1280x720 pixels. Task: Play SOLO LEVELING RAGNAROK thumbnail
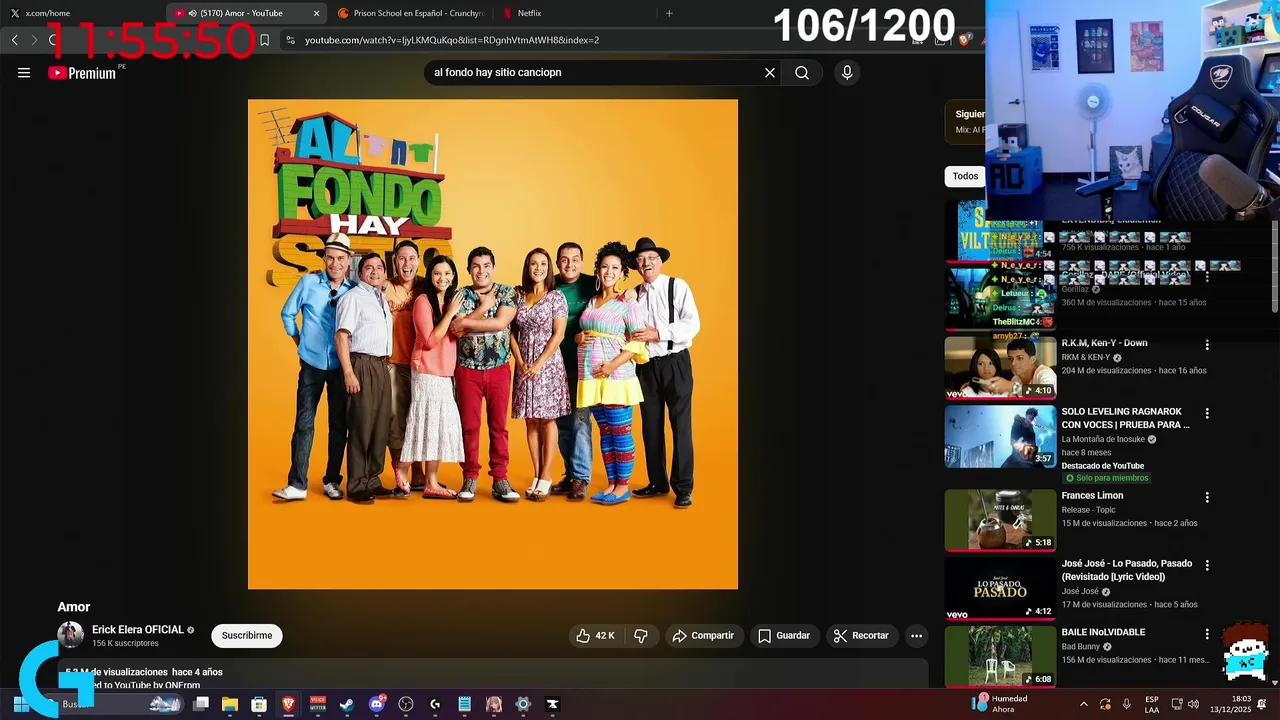tap(1000, 436)
